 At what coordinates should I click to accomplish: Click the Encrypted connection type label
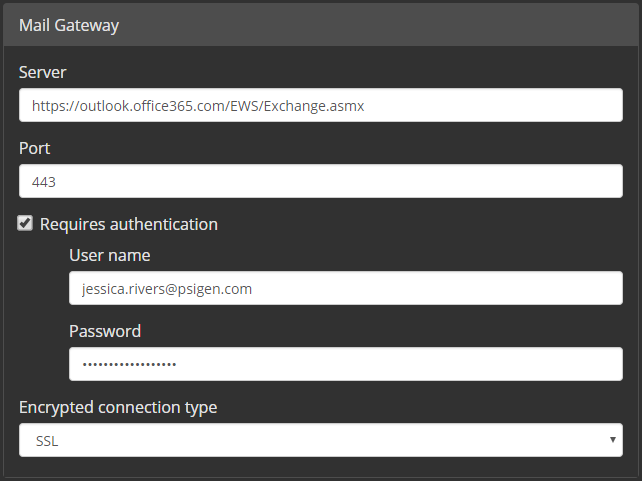(118, 407)
